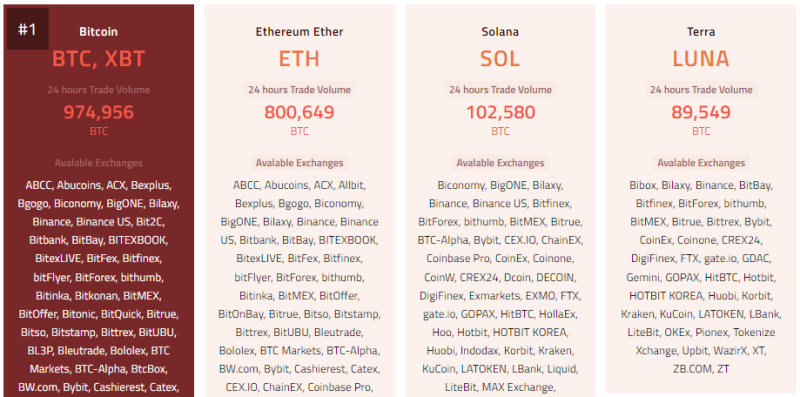Click the 102,580 Solana volume figure

click(500, 112)
